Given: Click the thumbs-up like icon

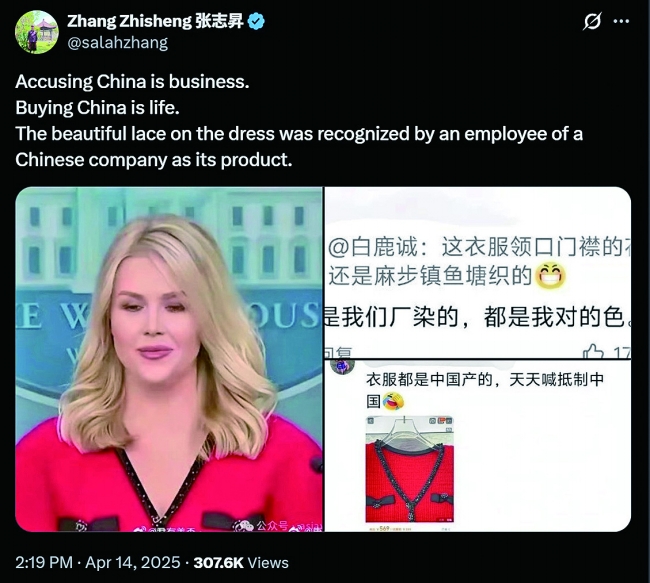Looking at the screenshot, I should (593, 352).
